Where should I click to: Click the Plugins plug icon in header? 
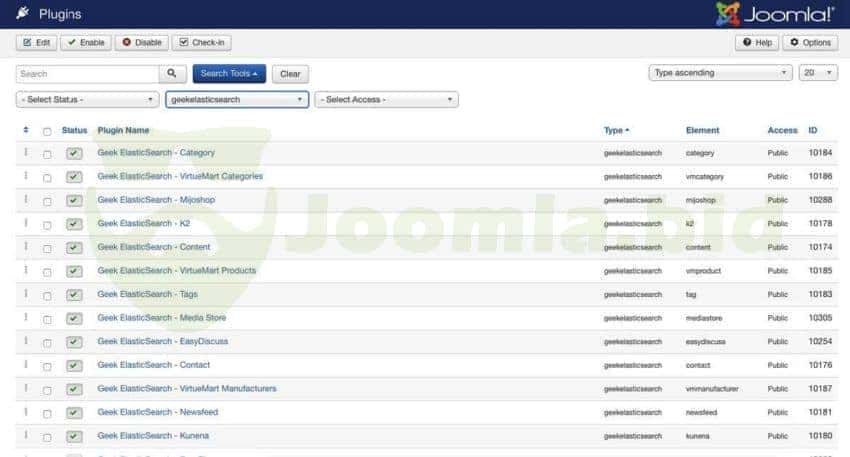(x=22, y=13)
